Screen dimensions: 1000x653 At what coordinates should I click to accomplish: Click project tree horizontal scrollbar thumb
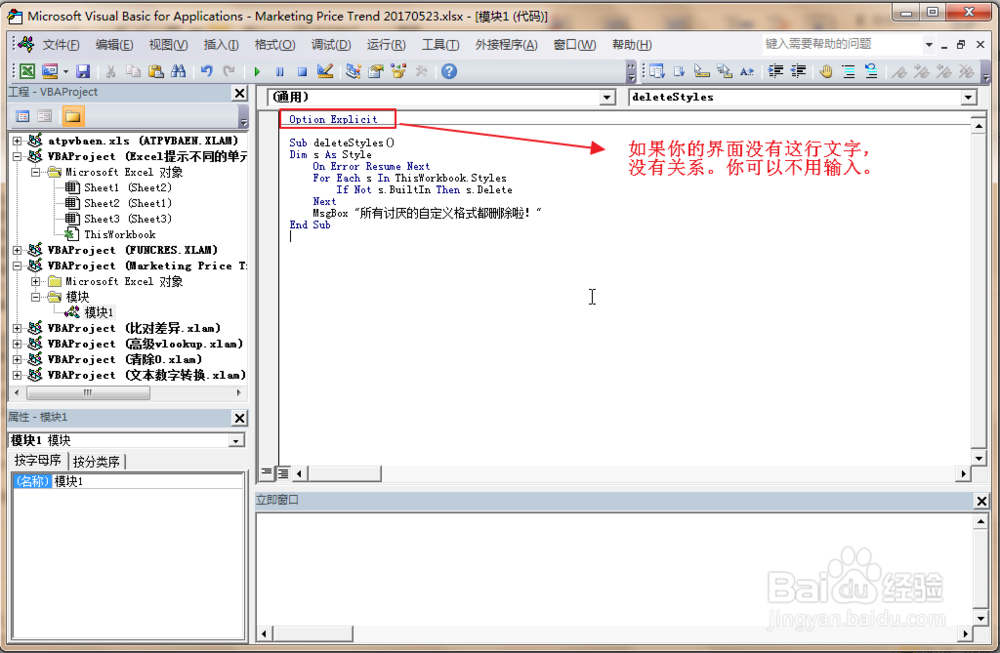click(88, 393)
